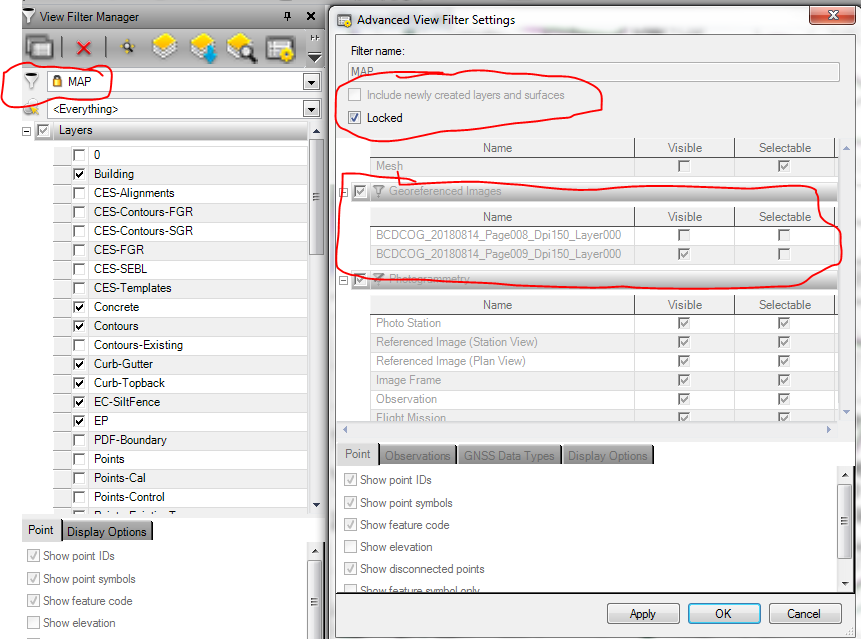Viewport: 861px width, 639px height.
Task: Click the layer list scroll-up arrow
Action: click(316, 131)
